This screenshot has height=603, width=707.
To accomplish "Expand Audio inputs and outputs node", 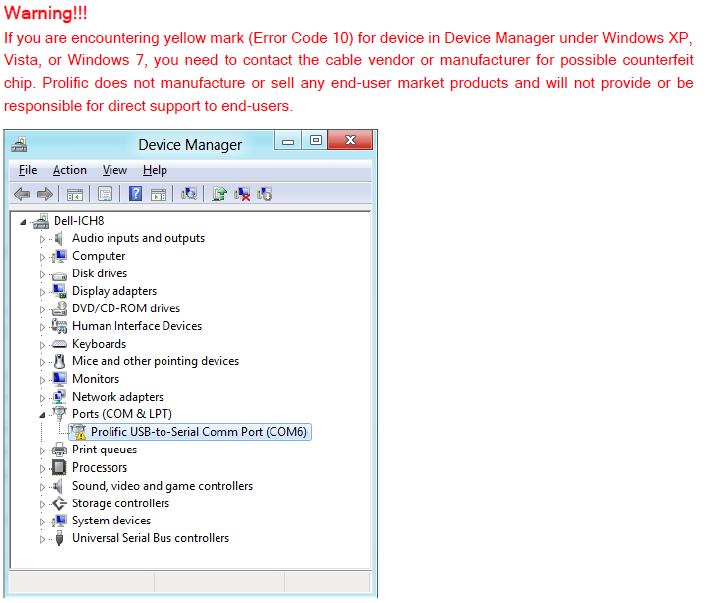I will (x=42, y=239).
